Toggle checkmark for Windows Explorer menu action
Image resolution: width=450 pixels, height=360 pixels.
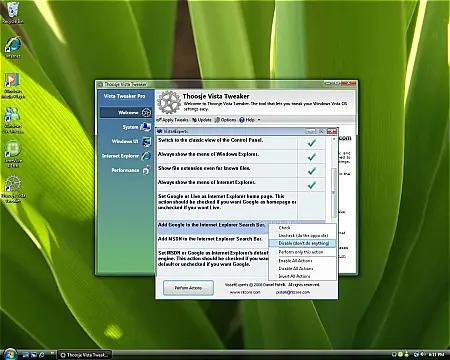coord(311,156)
